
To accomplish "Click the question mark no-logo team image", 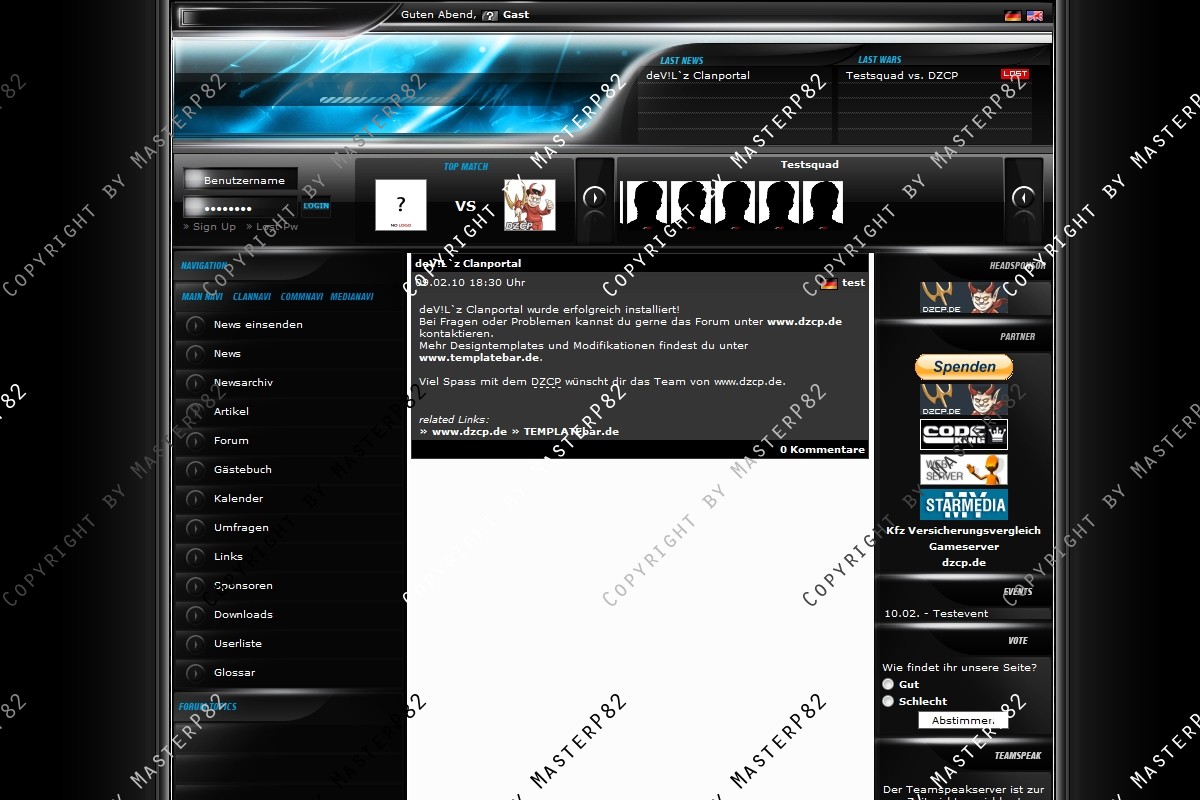I will (x=400, y=205).
